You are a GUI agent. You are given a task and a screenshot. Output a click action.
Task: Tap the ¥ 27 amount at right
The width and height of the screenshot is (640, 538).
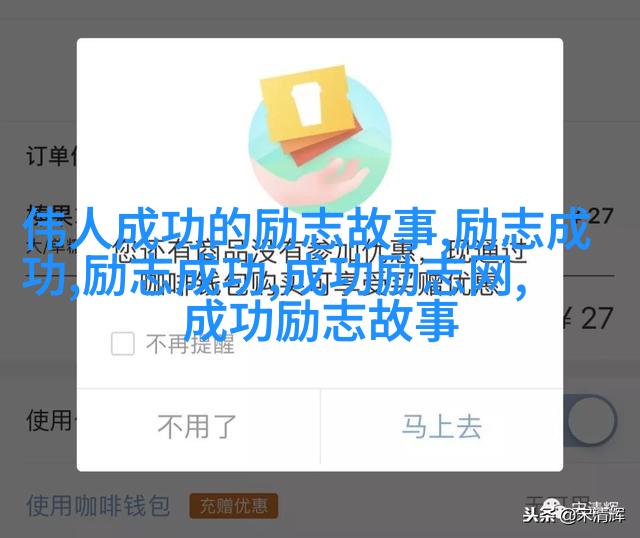pos(589,319)
